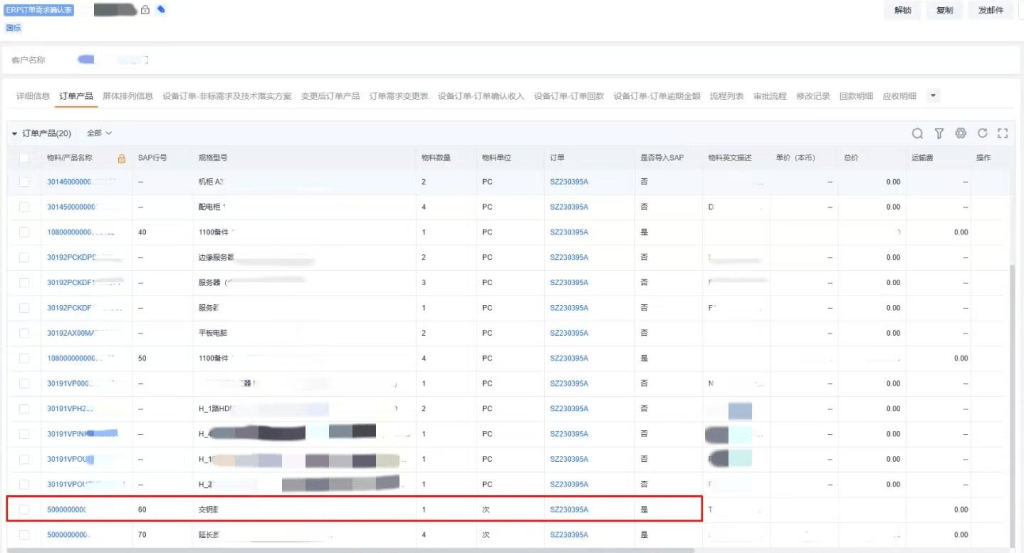The height and width of the screenshot is (553, 1024).
Task: Collapse the 订单产品(20) section
Action: [14, 133]
